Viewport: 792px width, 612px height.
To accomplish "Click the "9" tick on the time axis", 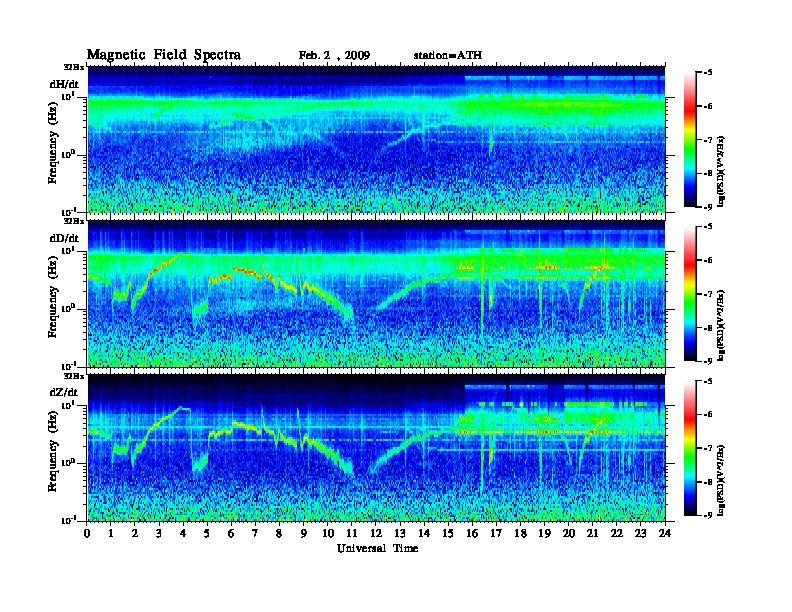I will [304, 533].
